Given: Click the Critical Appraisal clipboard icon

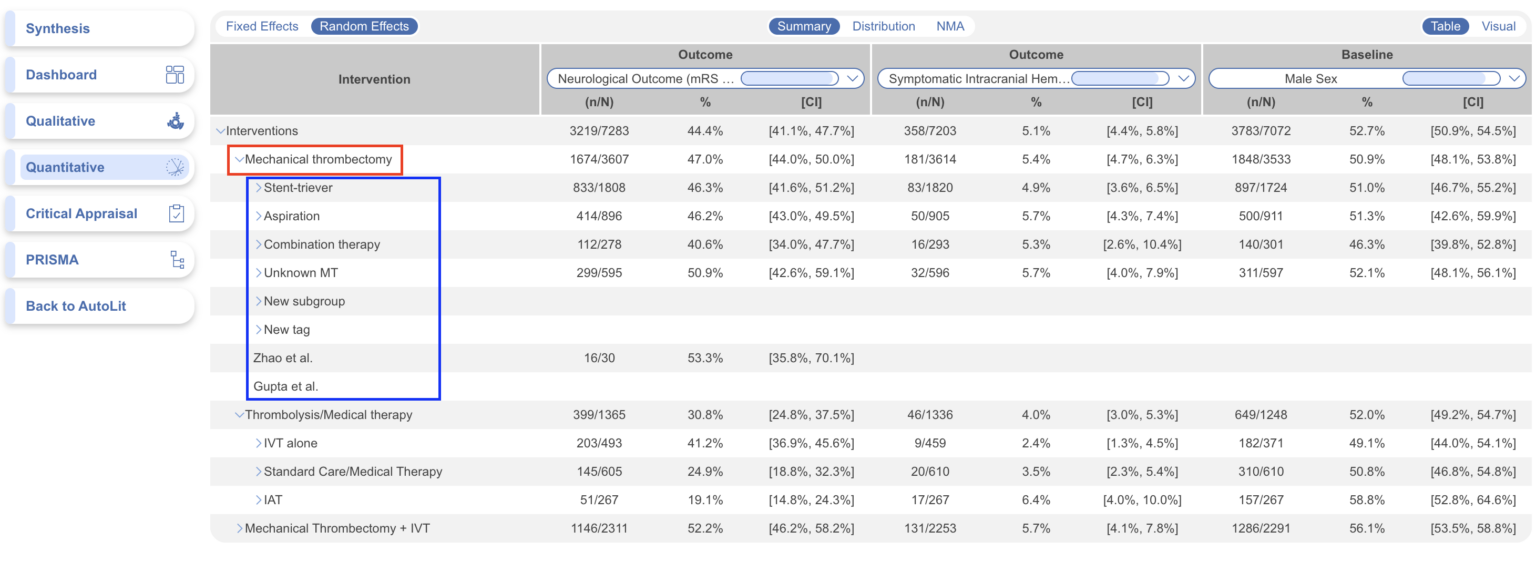Looking at the screenshot, I should [176, 213].
